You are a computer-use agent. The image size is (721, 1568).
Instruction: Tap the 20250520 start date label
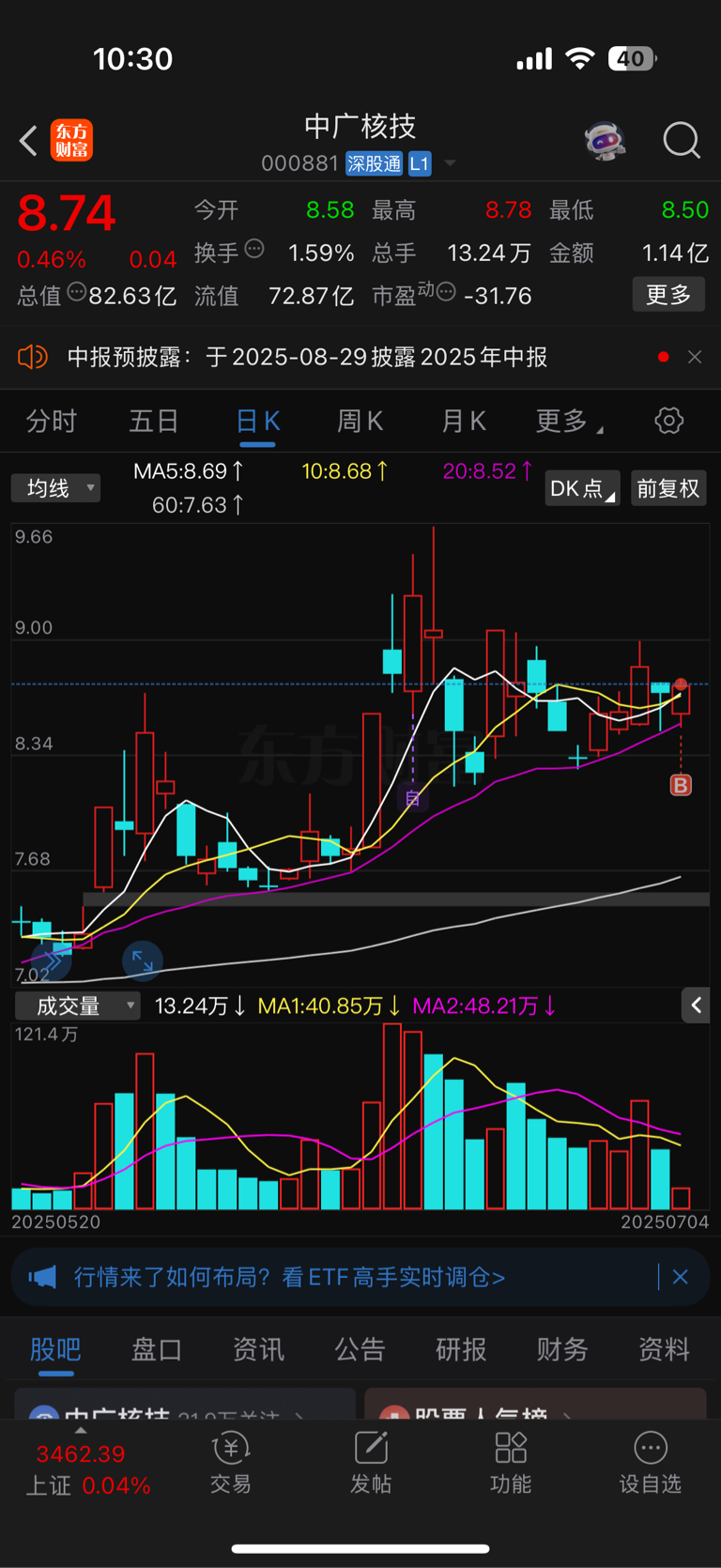click(55, 1222)
